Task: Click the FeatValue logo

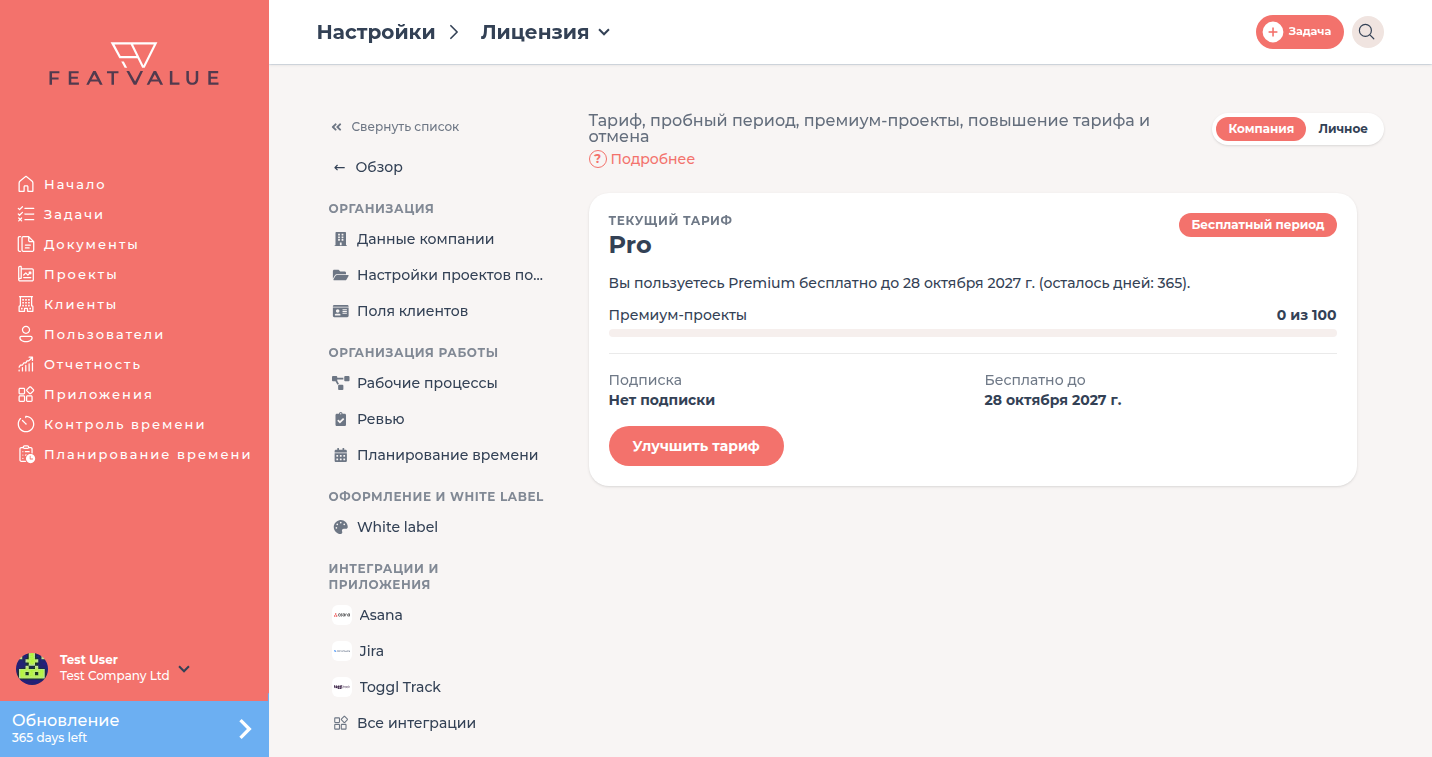Action: click(134, 64)
